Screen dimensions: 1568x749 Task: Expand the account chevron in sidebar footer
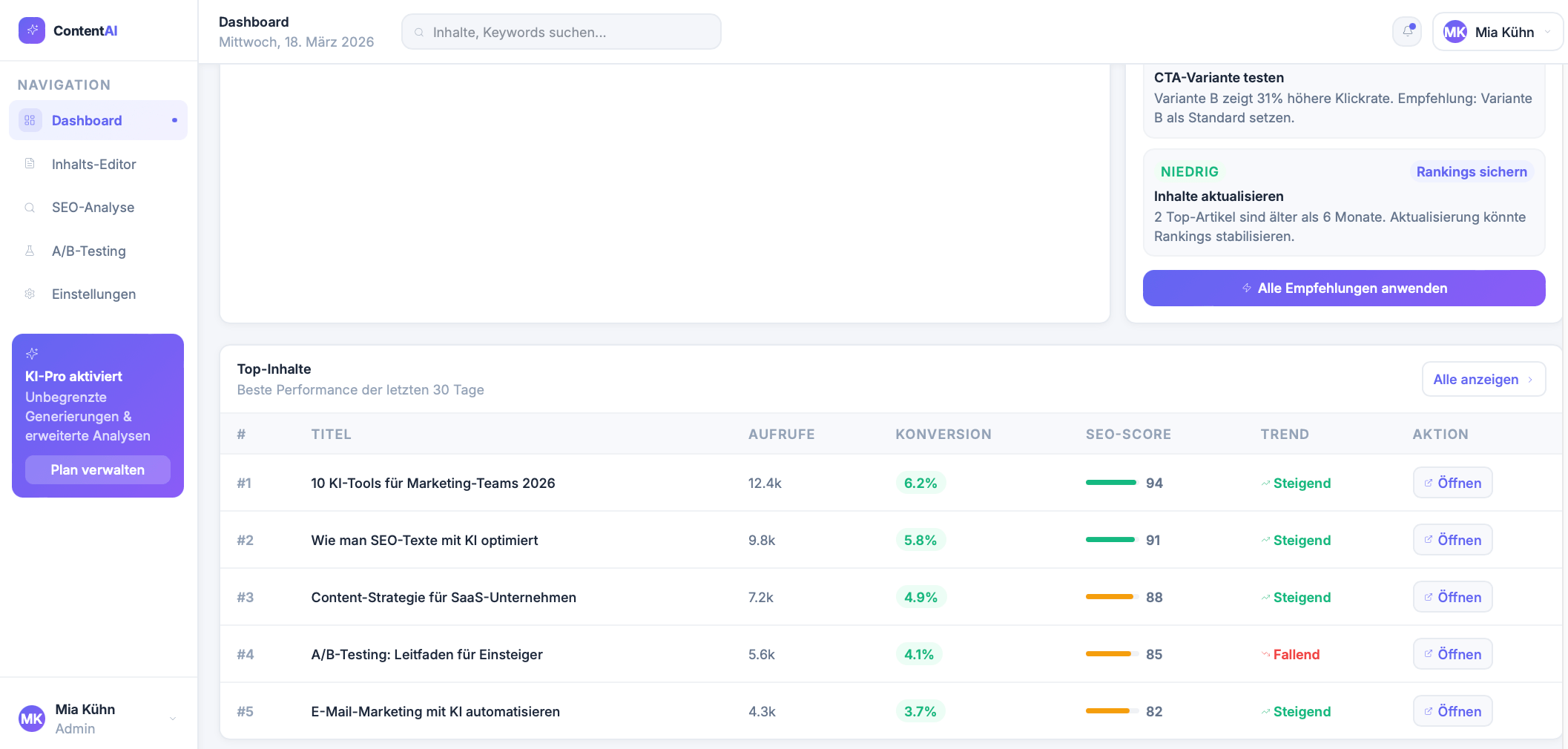(172, 718)
